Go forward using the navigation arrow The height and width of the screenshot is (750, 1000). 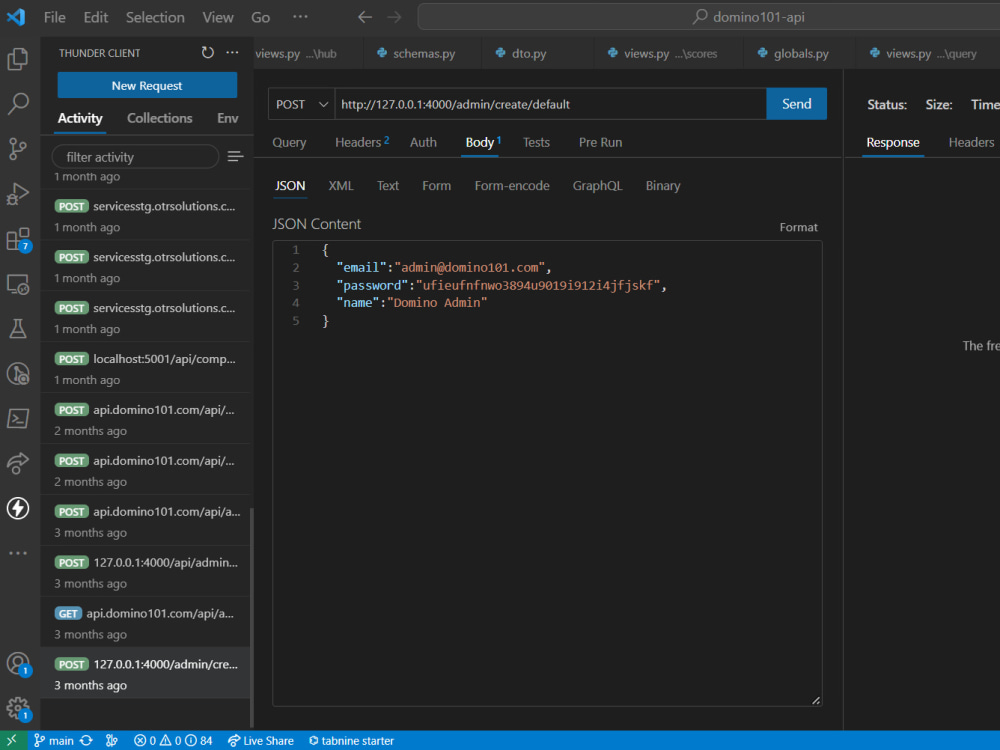(394, 17)
